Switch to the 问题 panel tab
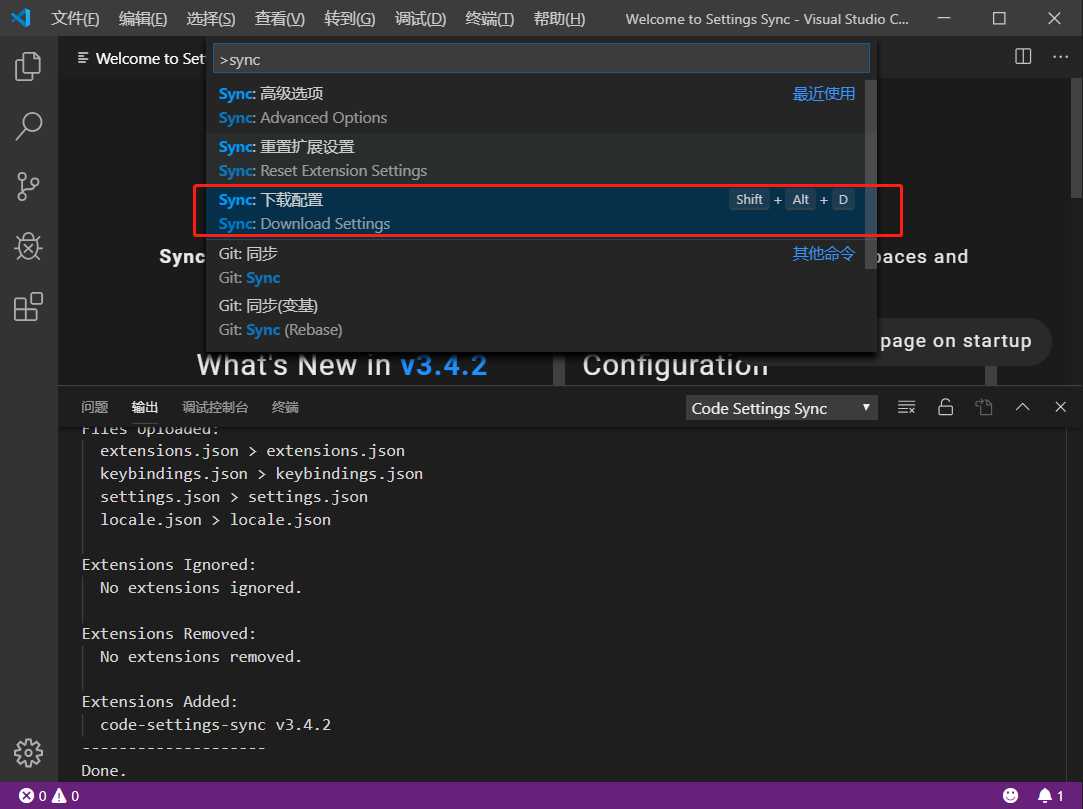 tap(95, 408)
